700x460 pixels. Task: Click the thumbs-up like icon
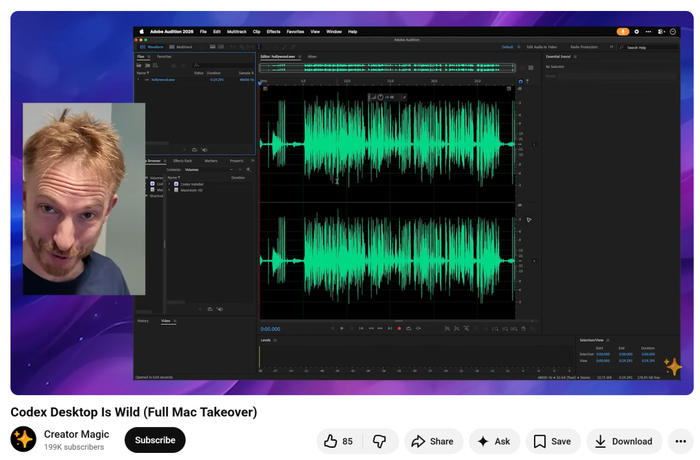point(330,441)
